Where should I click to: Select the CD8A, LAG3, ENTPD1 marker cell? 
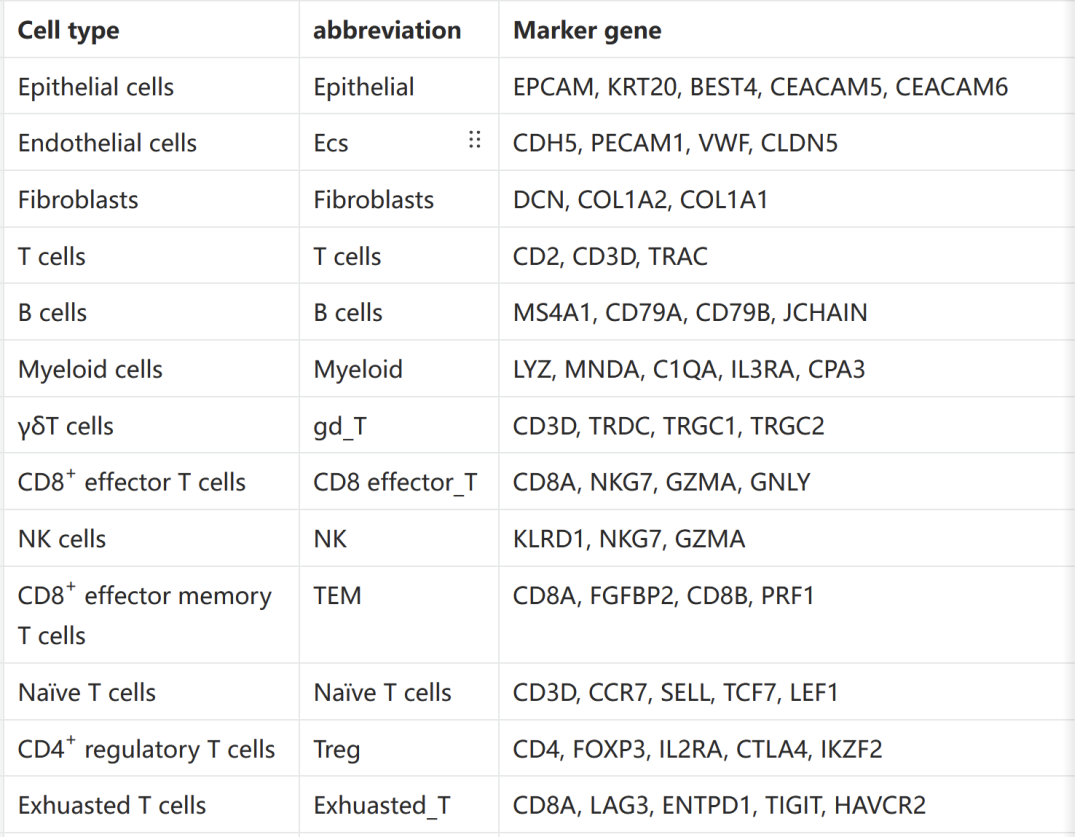coord(719,805)
